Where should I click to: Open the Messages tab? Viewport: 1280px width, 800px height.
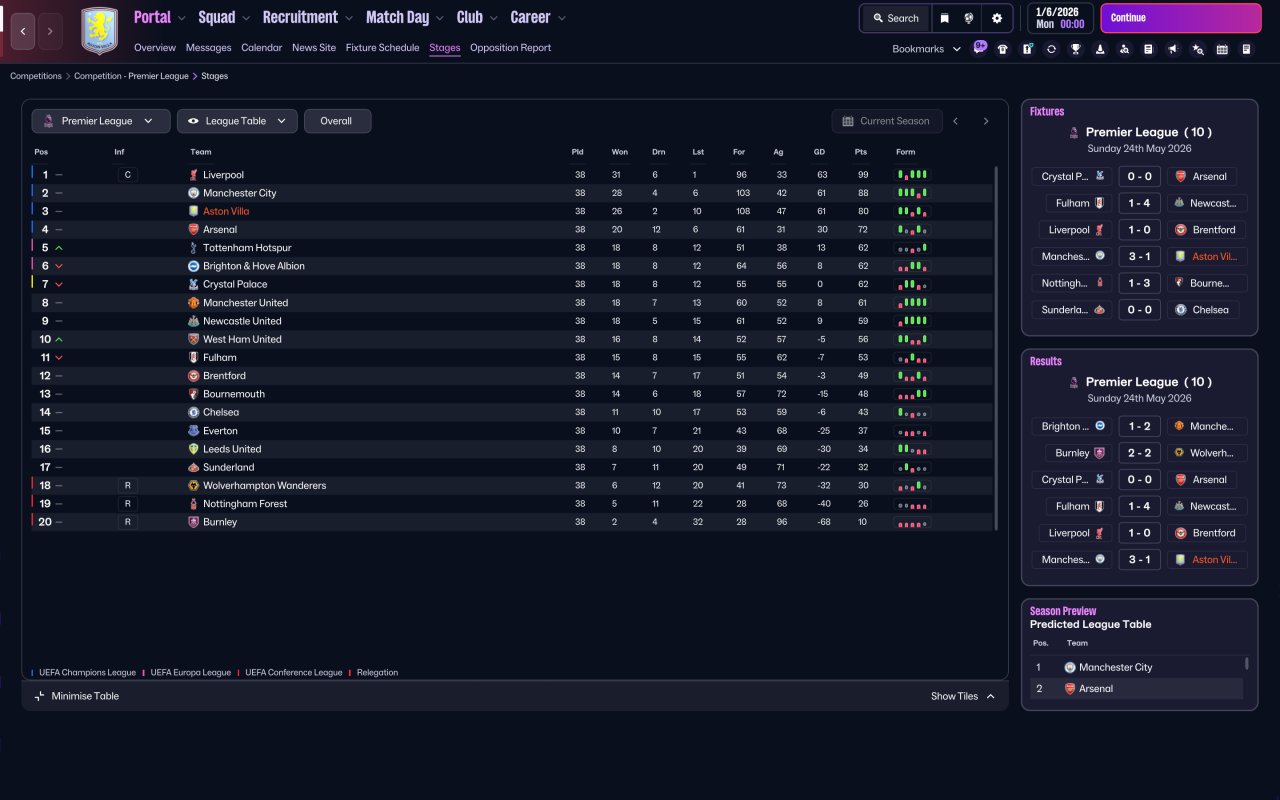[x=208, y=48]
